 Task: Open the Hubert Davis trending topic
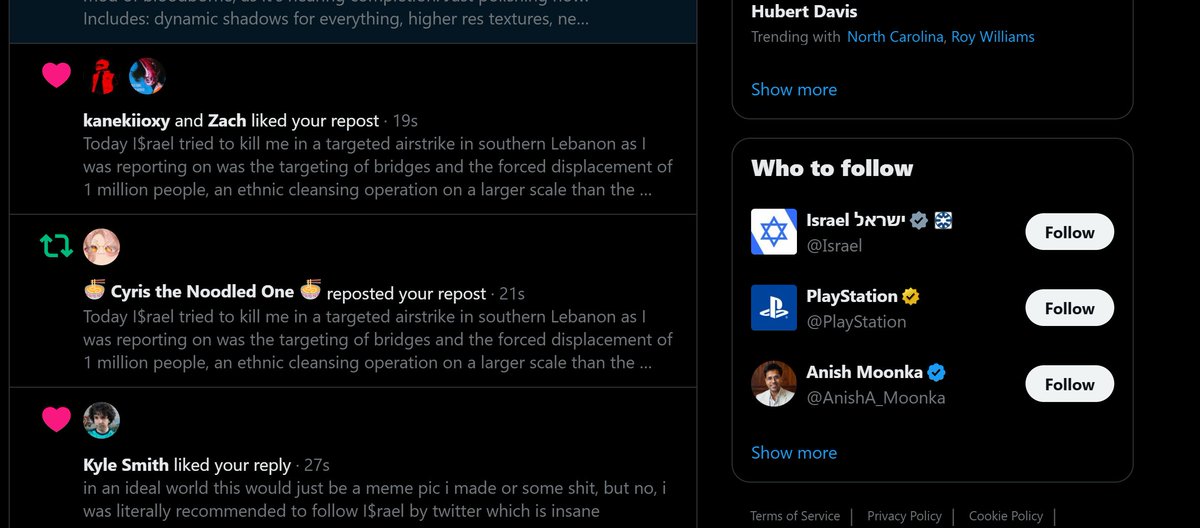tap(804, 12)
